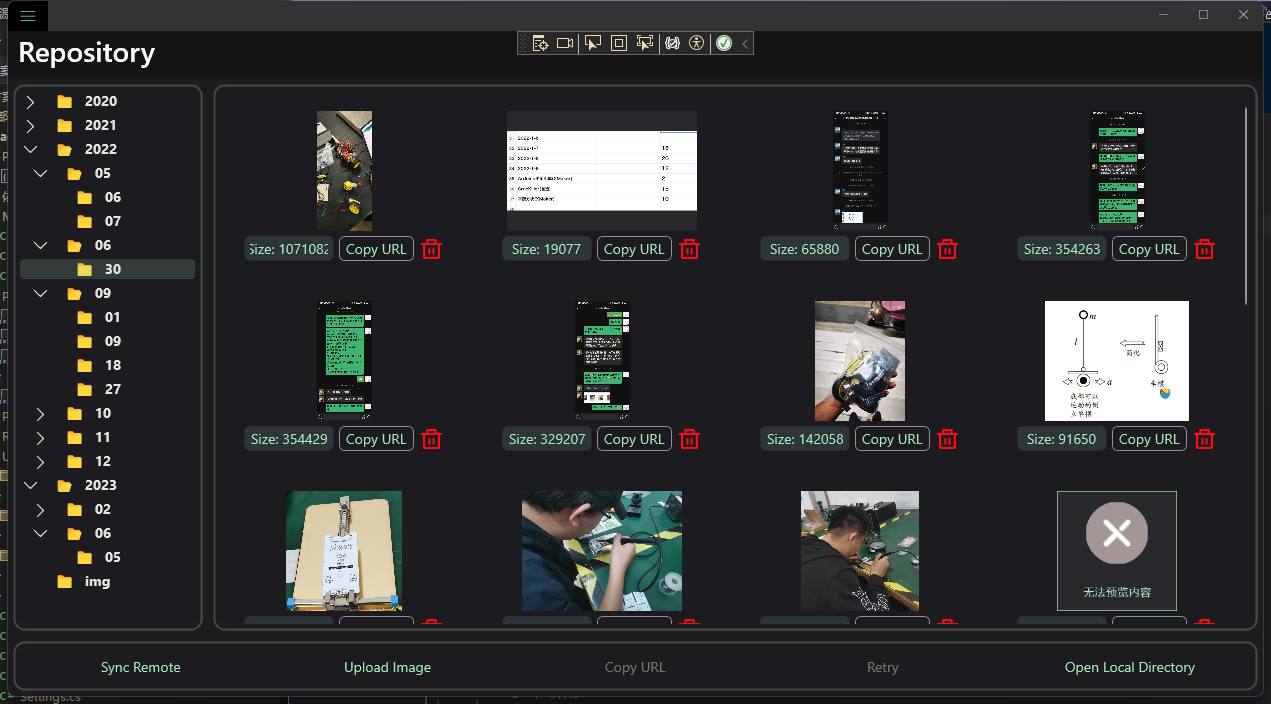Click the Upload Image button
Viewport: 1271px width, 704px height.
(388, 667)
